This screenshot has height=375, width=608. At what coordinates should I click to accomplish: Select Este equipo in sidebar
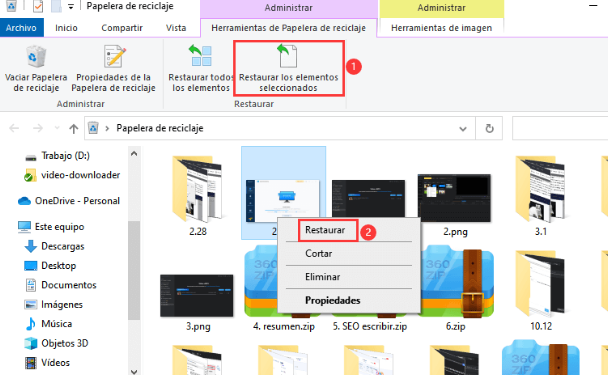point(51,226)
